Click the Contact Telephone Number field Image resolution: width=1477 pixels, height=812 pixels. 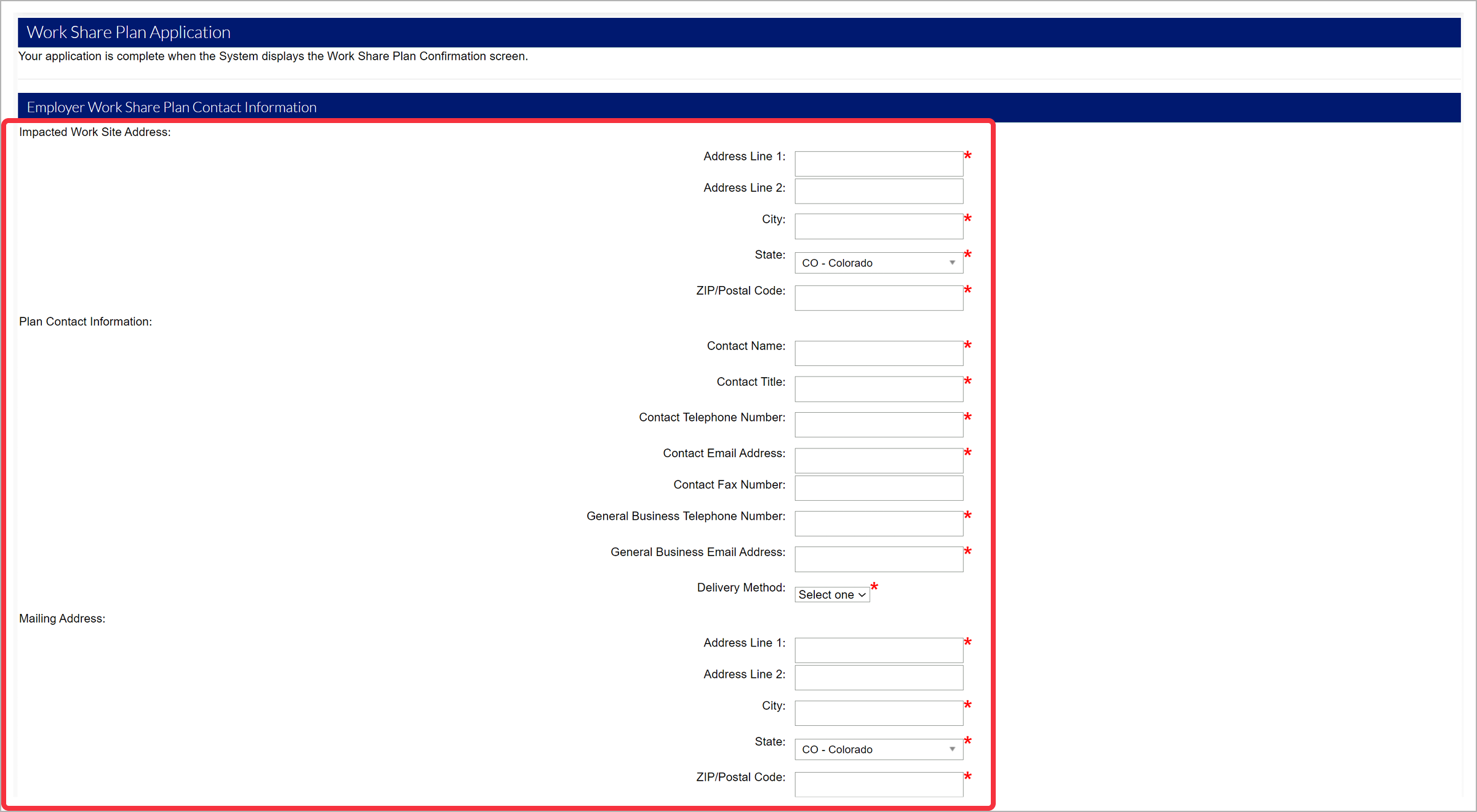point(878,424)
